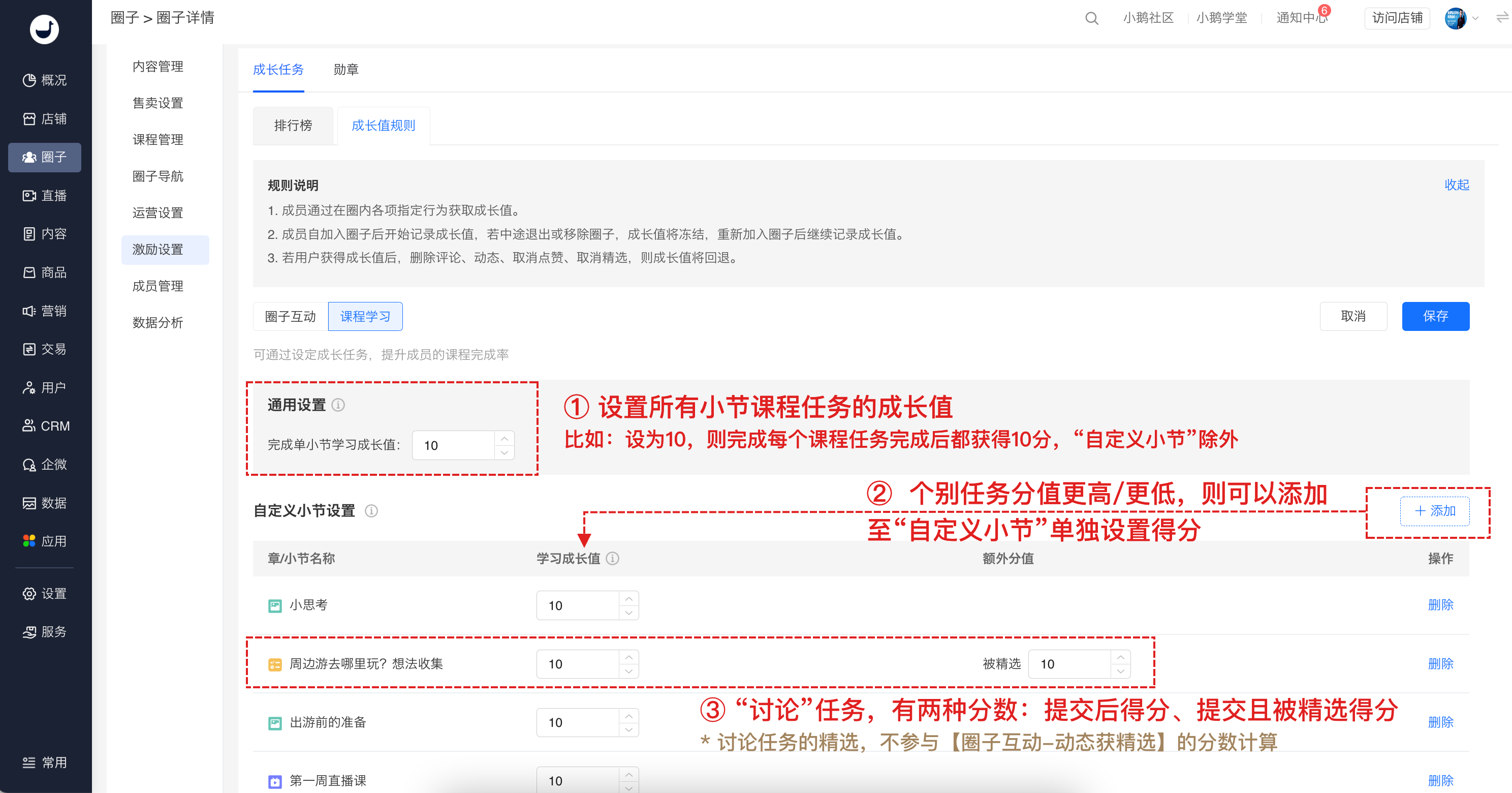
Task: Open 圈子导航 in the submenu
Action: (158, 176)
